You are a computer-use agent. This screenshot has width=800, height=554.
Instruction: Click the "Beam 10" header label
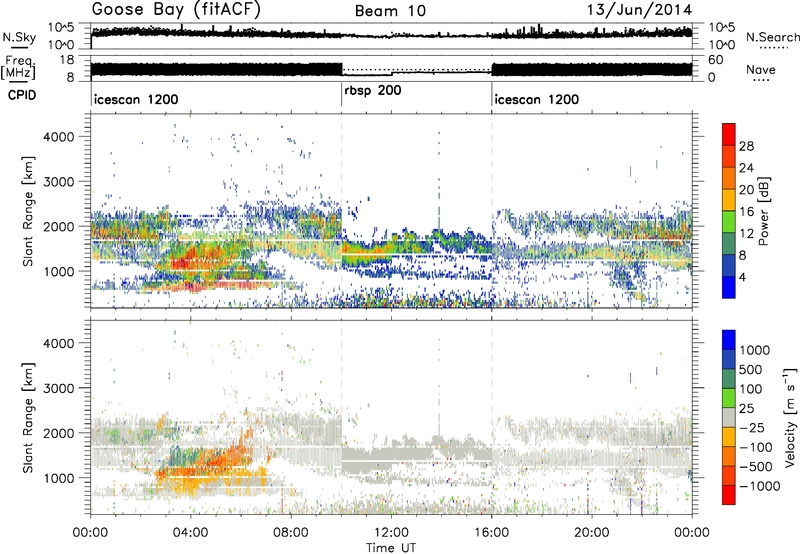point(390,11)
